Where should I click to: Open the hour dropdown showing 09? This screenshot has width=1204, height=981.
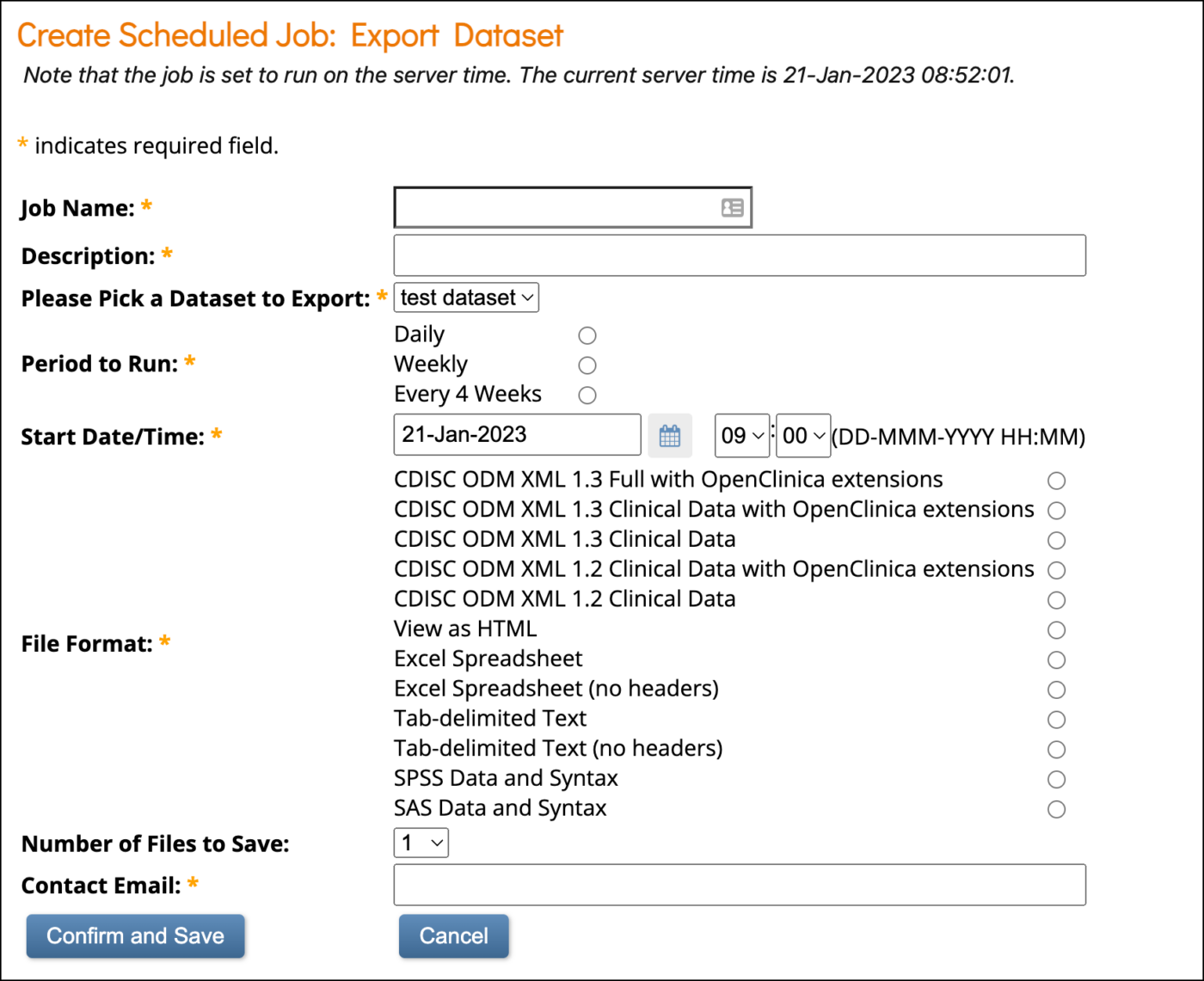point(741,435)
